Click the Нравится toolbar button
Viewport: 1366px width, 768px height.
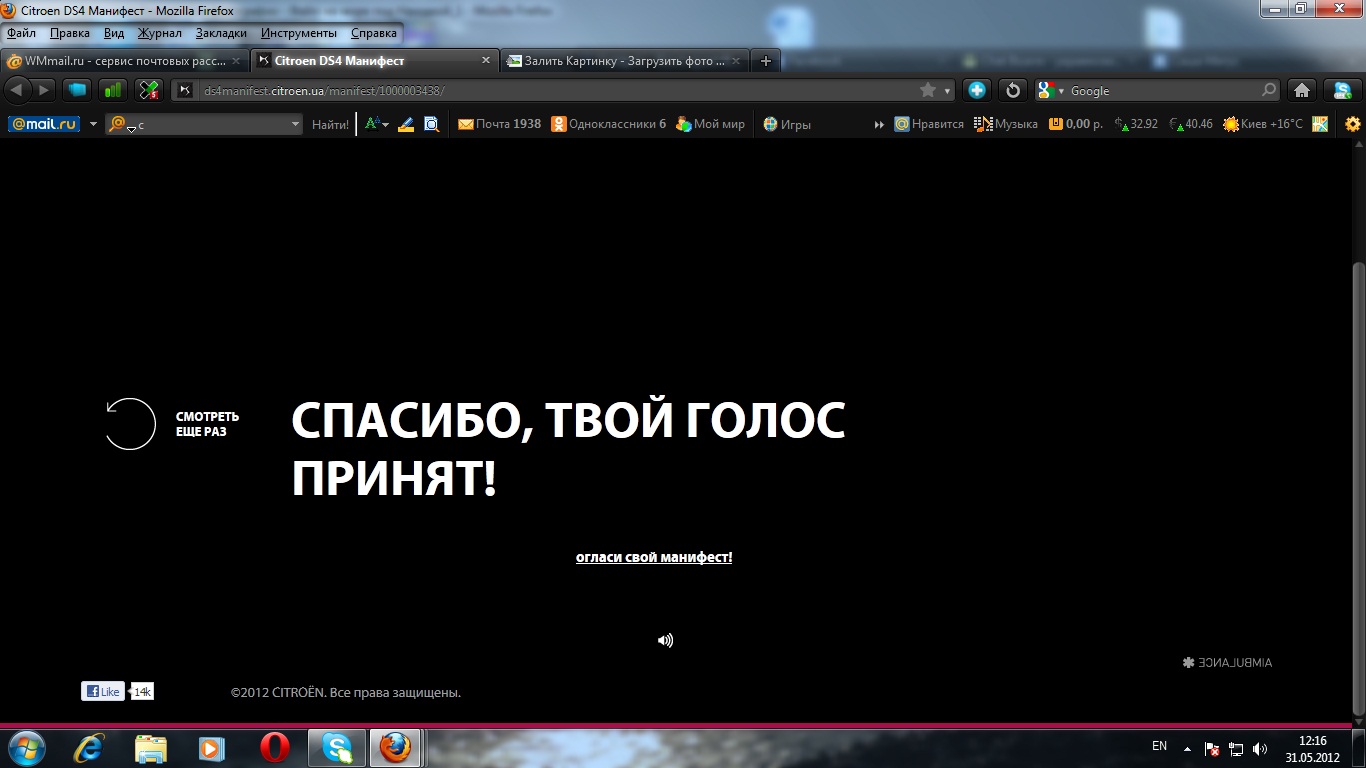(x=929, y=124)
